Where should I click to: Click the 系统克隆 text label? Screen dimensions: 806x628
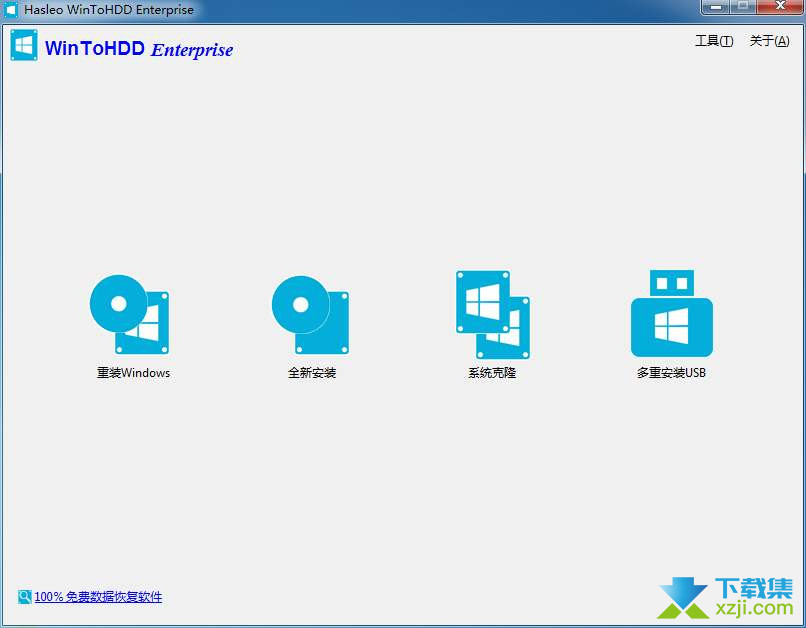click(x=492, y=373)
